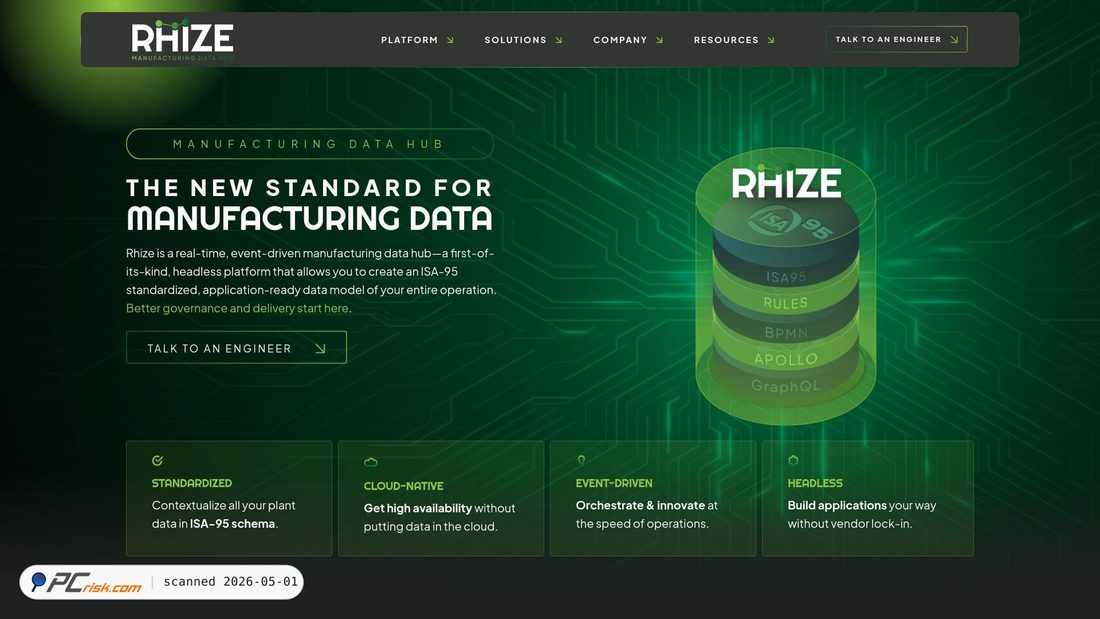Click the navbar Talk to an Engineer button
This screenshot has height=619, width=1100.
pos(897,39)
